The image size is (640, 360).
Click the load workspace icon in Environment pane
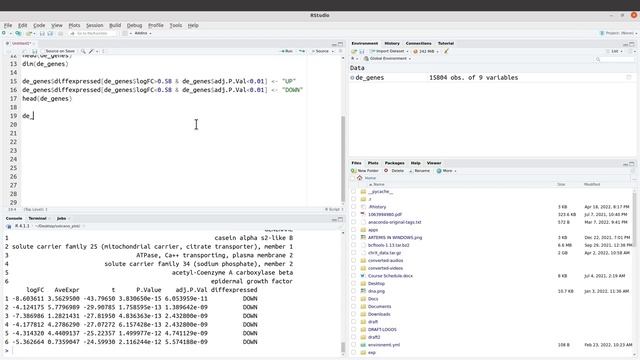(354, 51)
